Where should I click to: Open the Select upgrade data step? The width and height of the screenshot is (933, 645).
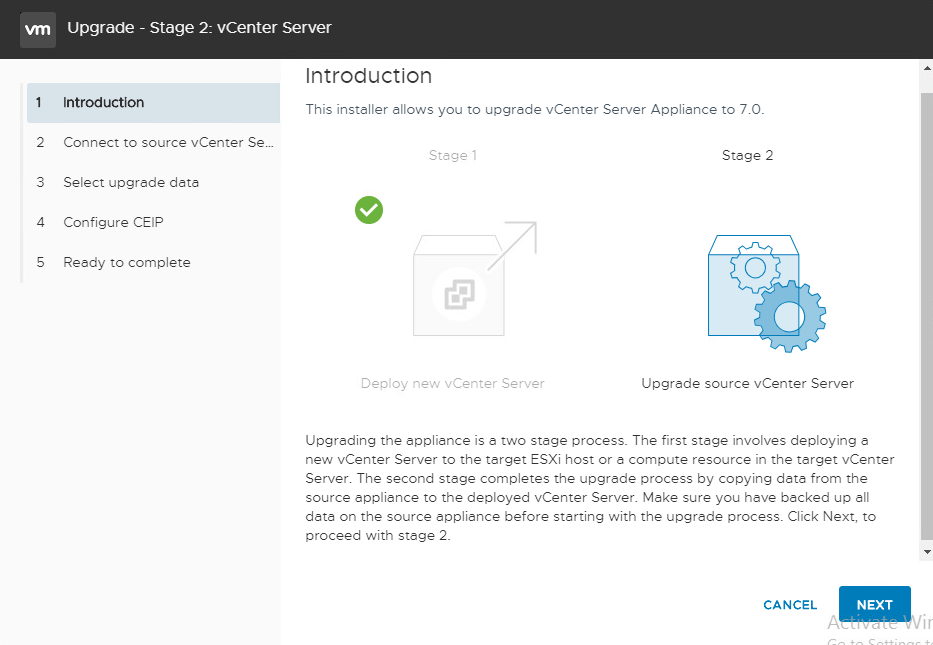click(154, 182)
